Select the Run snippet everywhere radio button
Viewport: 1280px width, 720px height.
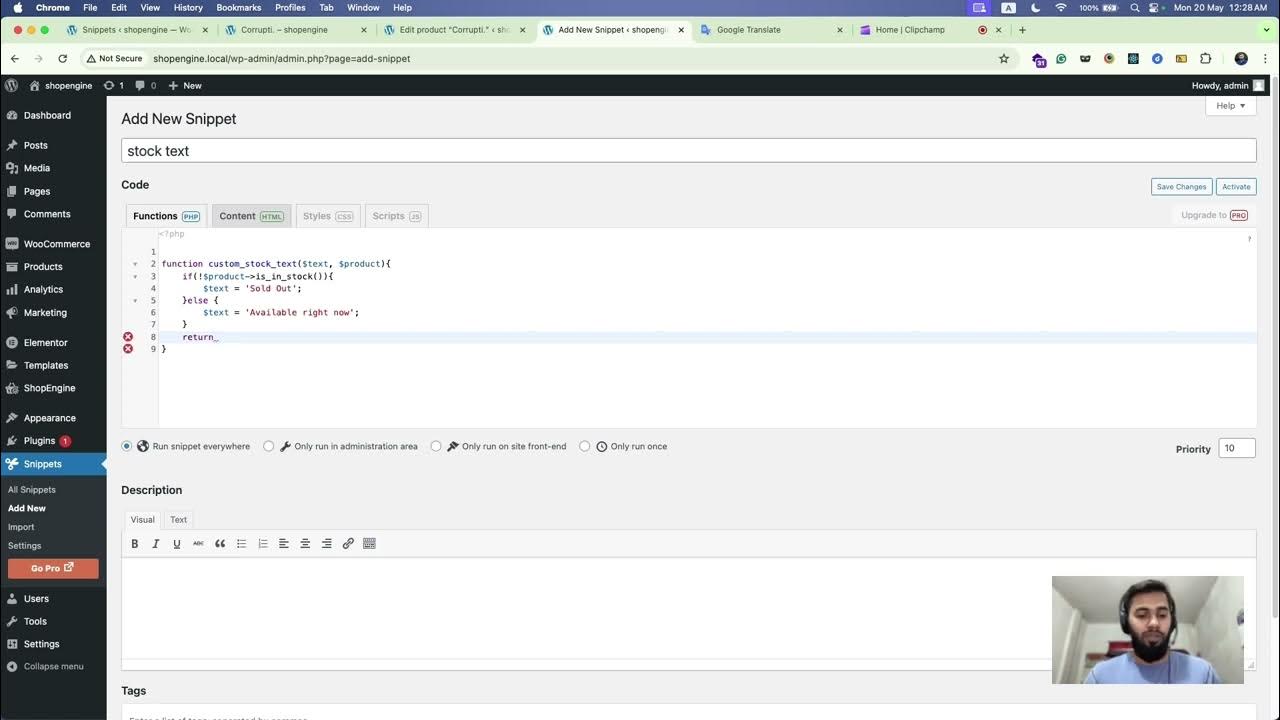pos(126,446)
